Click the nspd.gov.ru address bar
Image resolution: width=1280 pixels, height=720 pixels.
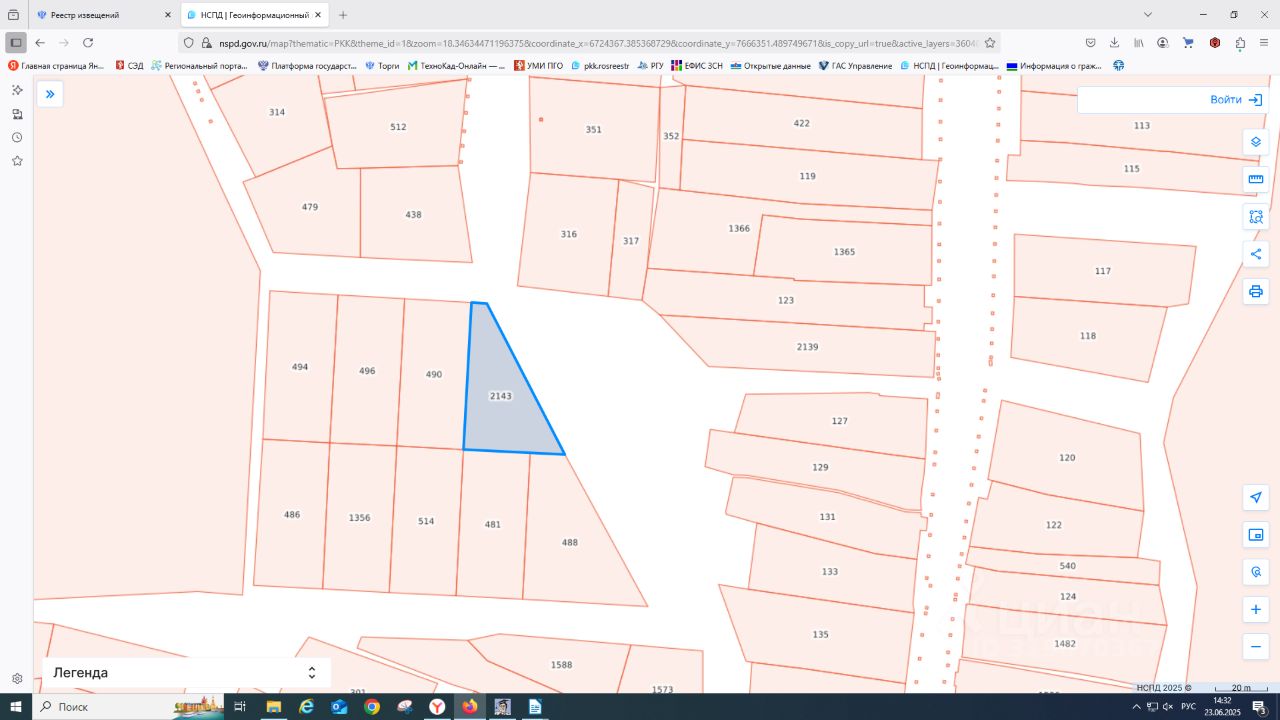pyautogui.click(x=590, y=43)
